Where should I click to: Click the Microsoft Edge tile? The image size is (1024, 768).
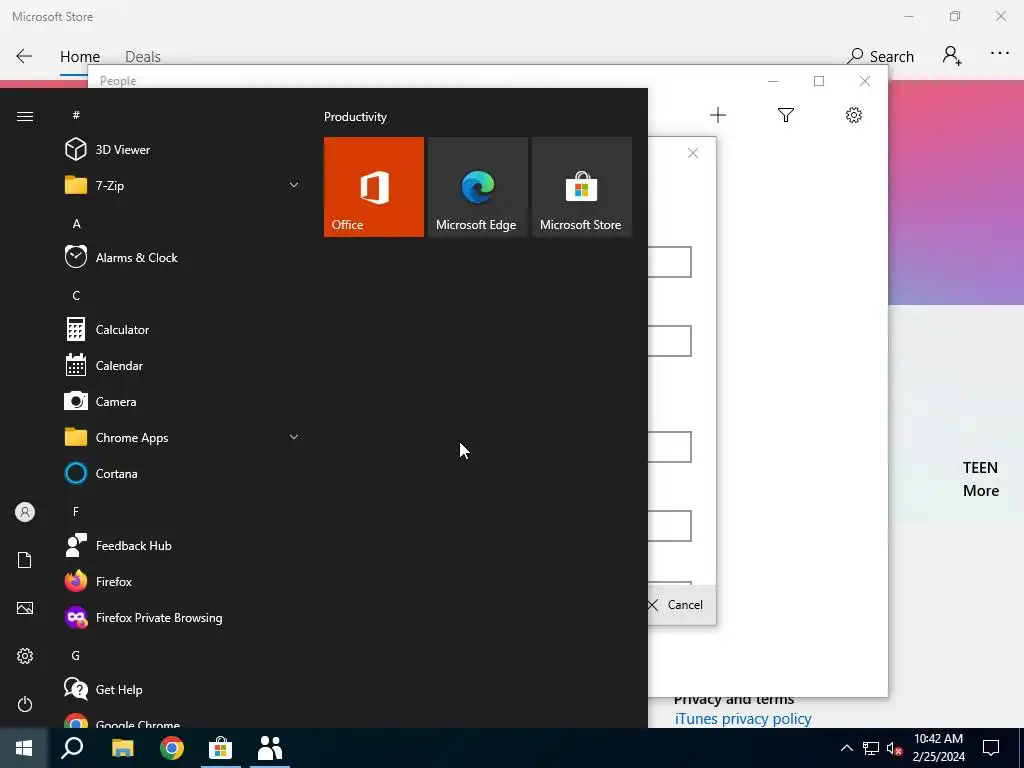(477, 187)
